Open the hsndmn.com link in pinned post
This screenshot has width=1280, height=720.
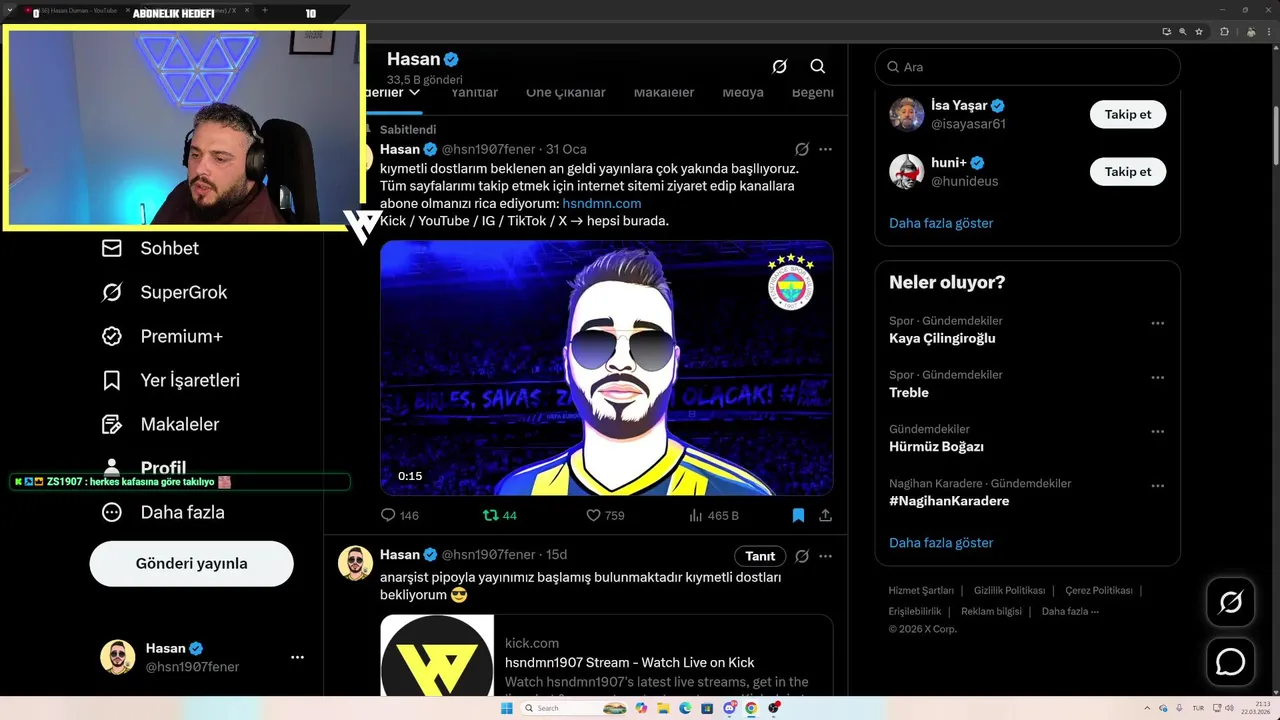tap(602, 203)
